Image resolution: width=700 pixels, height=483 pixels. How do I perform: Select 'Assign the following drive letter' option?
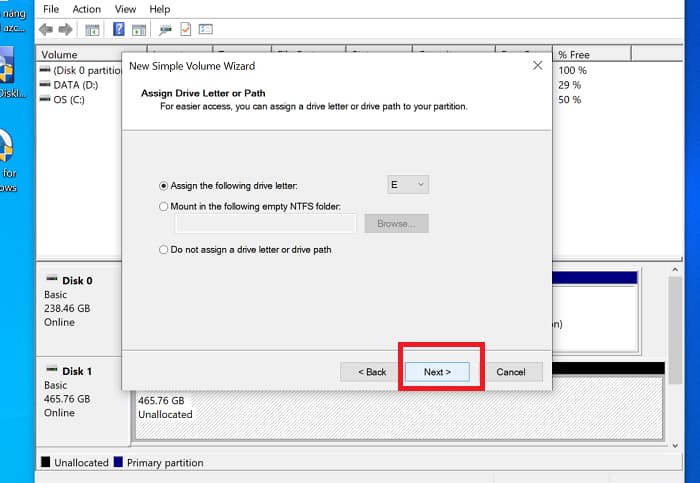(x=164, y=185)
